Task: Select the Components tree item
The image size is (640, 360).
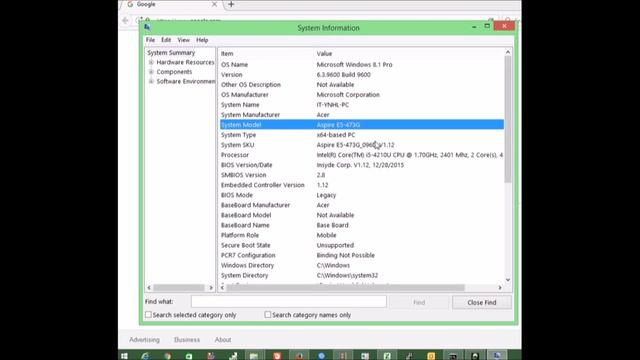Action: pos(174,72)
